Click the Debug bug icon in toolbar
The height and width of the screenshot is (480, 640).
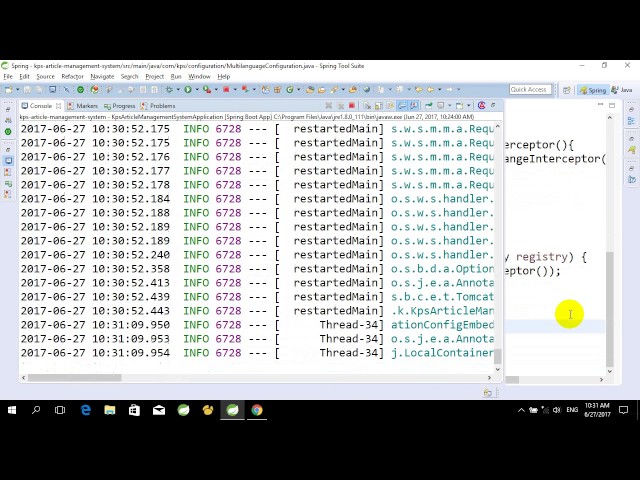click(x=171, y=90)
